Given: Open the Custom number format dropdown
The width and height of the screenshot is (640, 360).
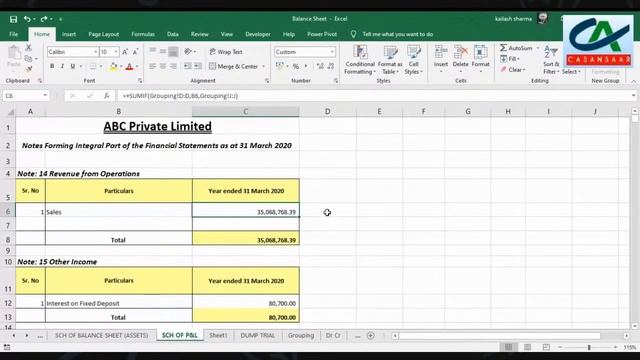Looking at the screenshot, I should coord(332,52).
